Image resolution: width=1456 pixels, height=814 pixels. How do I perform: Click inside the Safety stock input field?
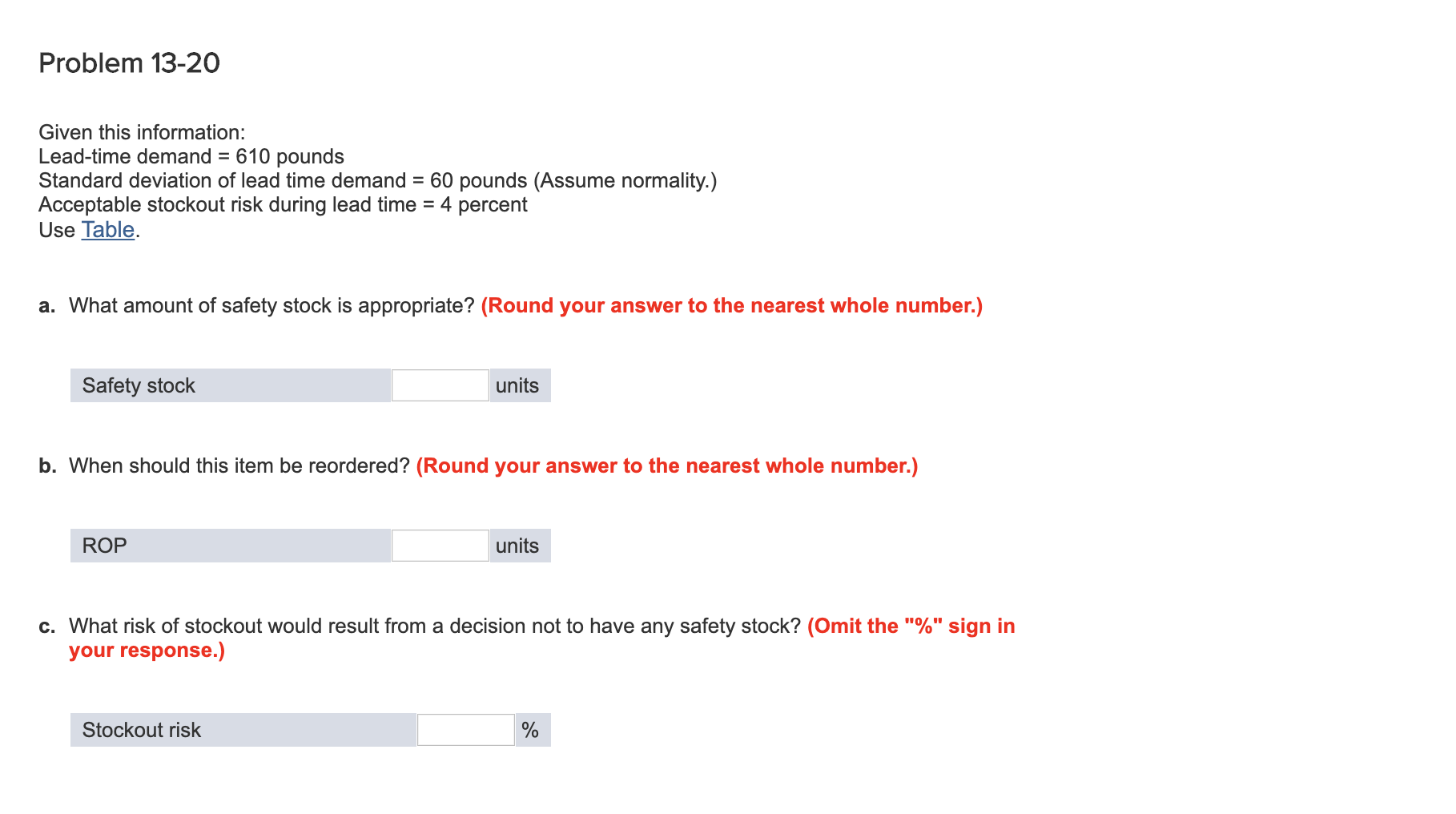coord(439,385)
